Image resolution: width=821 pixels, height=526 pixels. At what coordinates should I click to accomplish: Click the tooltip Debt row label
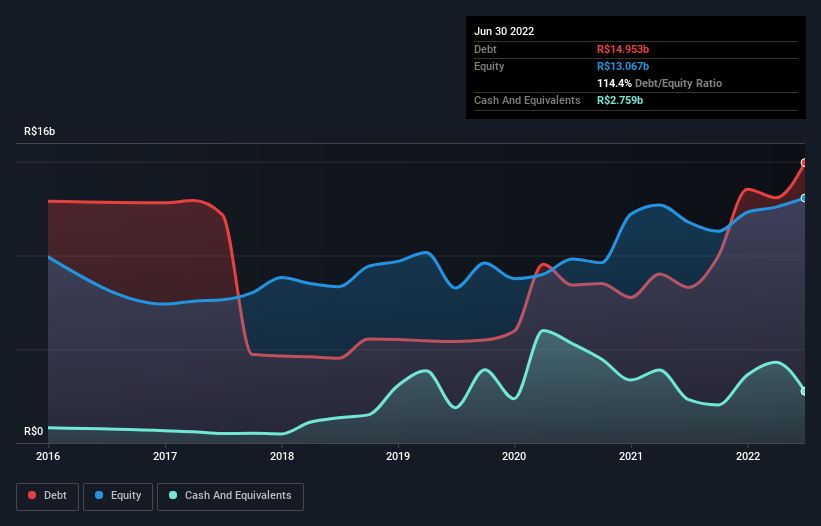pos(485,49)
